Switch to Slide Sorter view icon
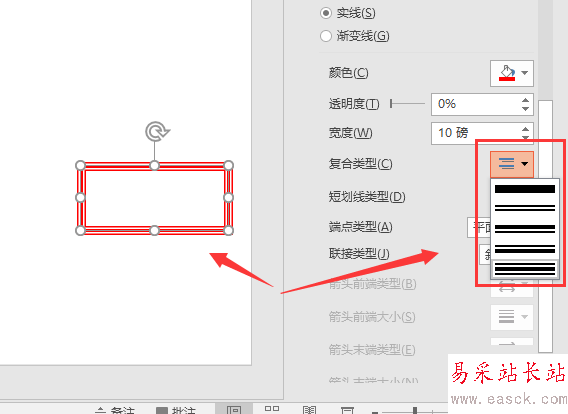Image resolution: width=568 pixels, height=414 pixels. tap(272, 409)
